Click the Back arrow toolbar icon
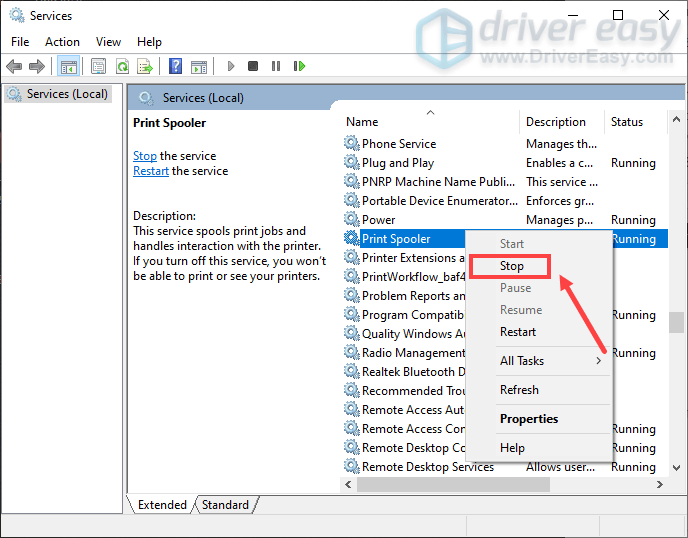 tap(14, 66)
